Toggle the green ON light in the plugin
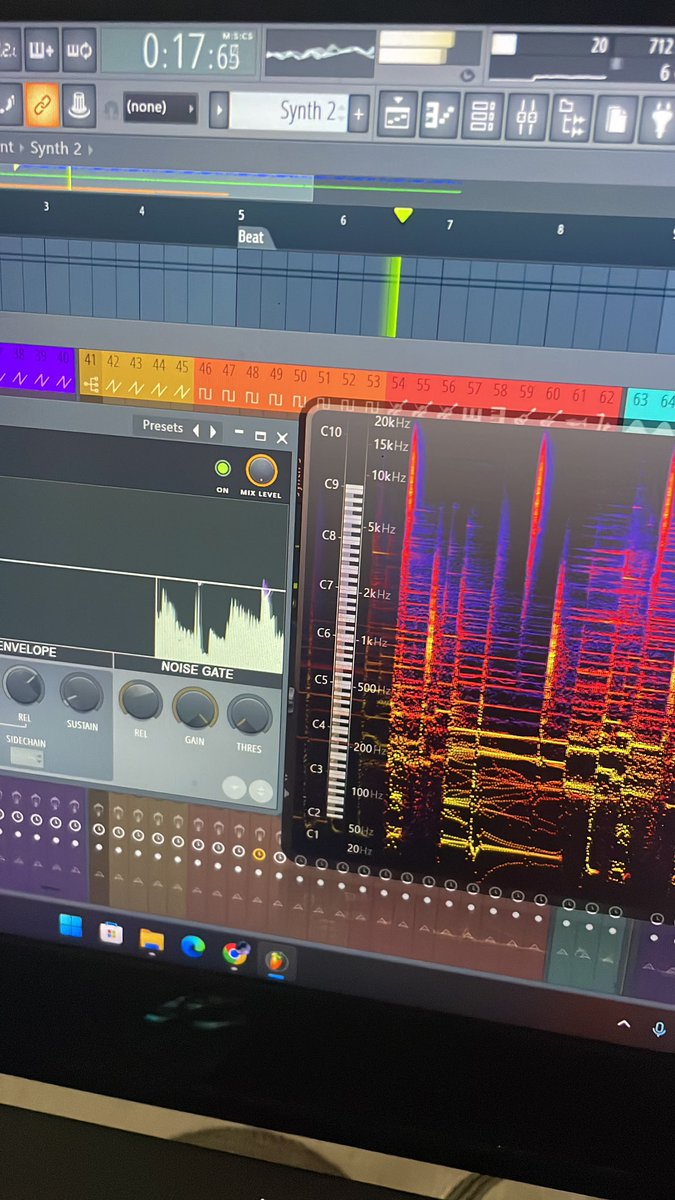This screenshot has width=675, height=1200. tap(222, 469)
